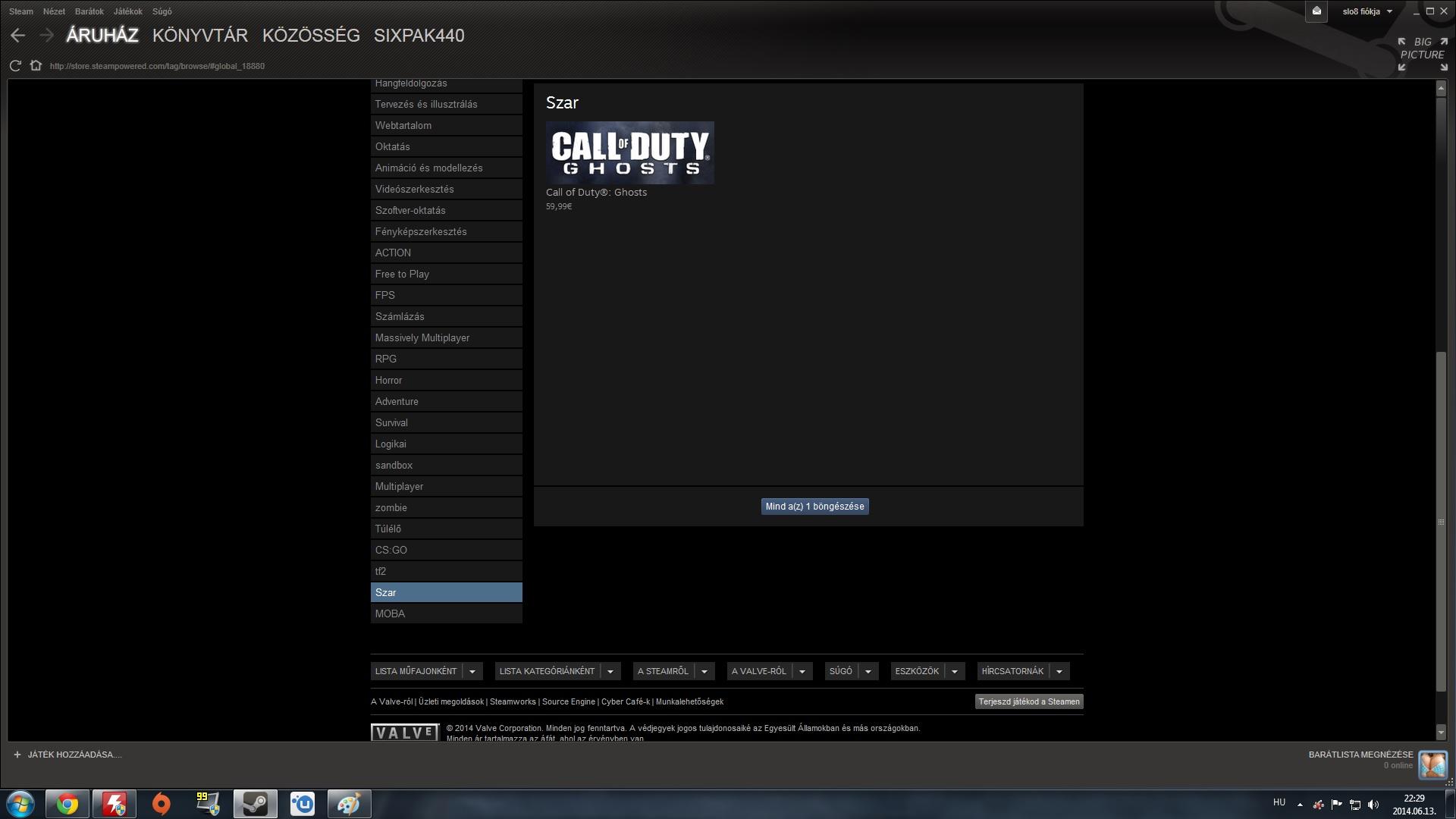Open slo8 fiókja account dropdown

(1368, 11)
